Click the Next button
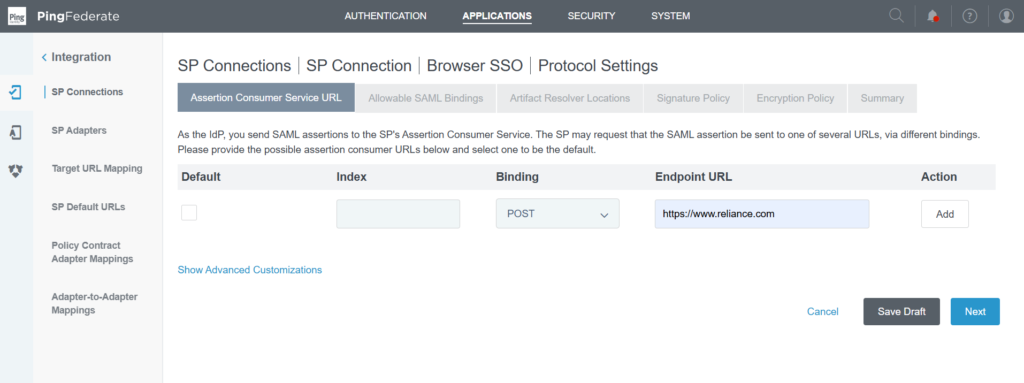This screenshot has width=1024, height=383. coord(975,312)
